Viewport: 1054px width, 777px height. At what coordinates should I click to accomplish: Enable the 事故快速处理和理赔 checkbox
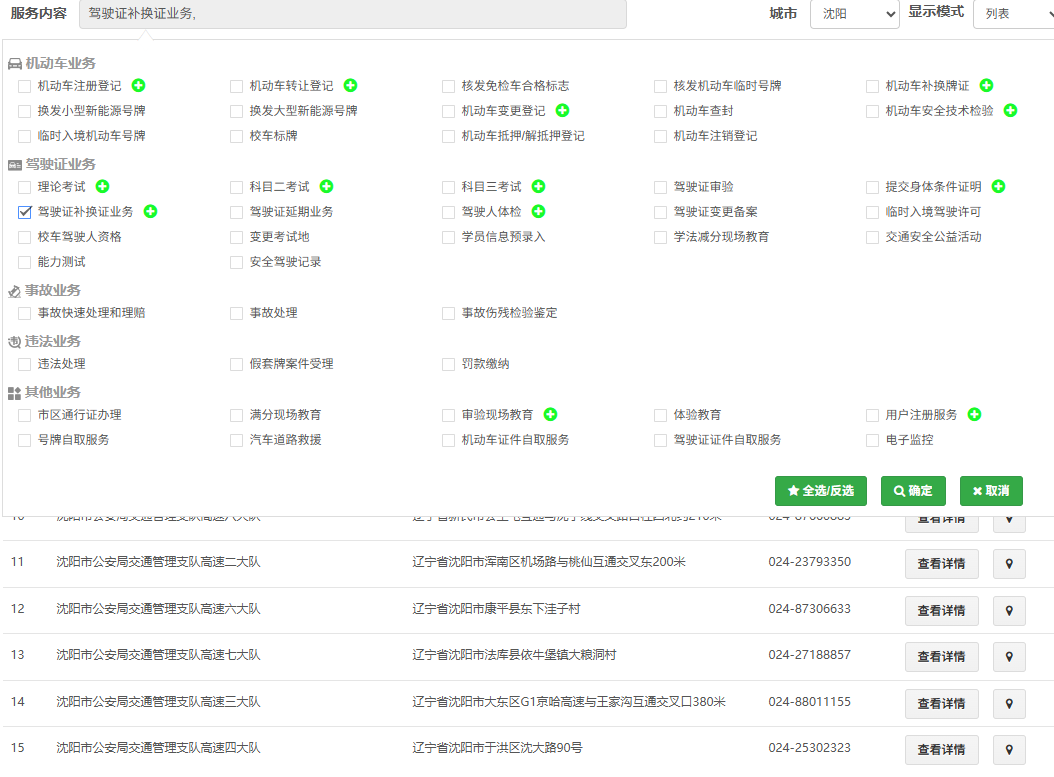point(25,313)
